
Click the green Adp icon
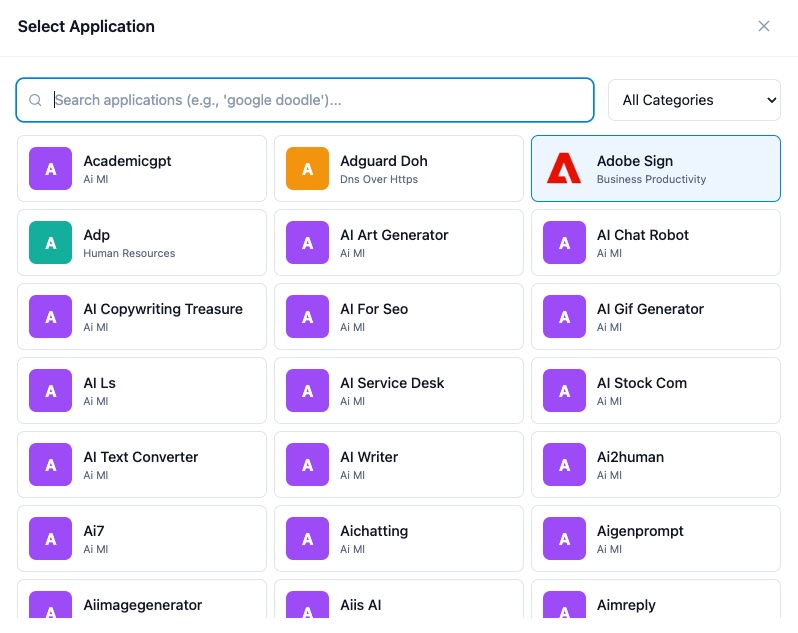coord(50,242)
